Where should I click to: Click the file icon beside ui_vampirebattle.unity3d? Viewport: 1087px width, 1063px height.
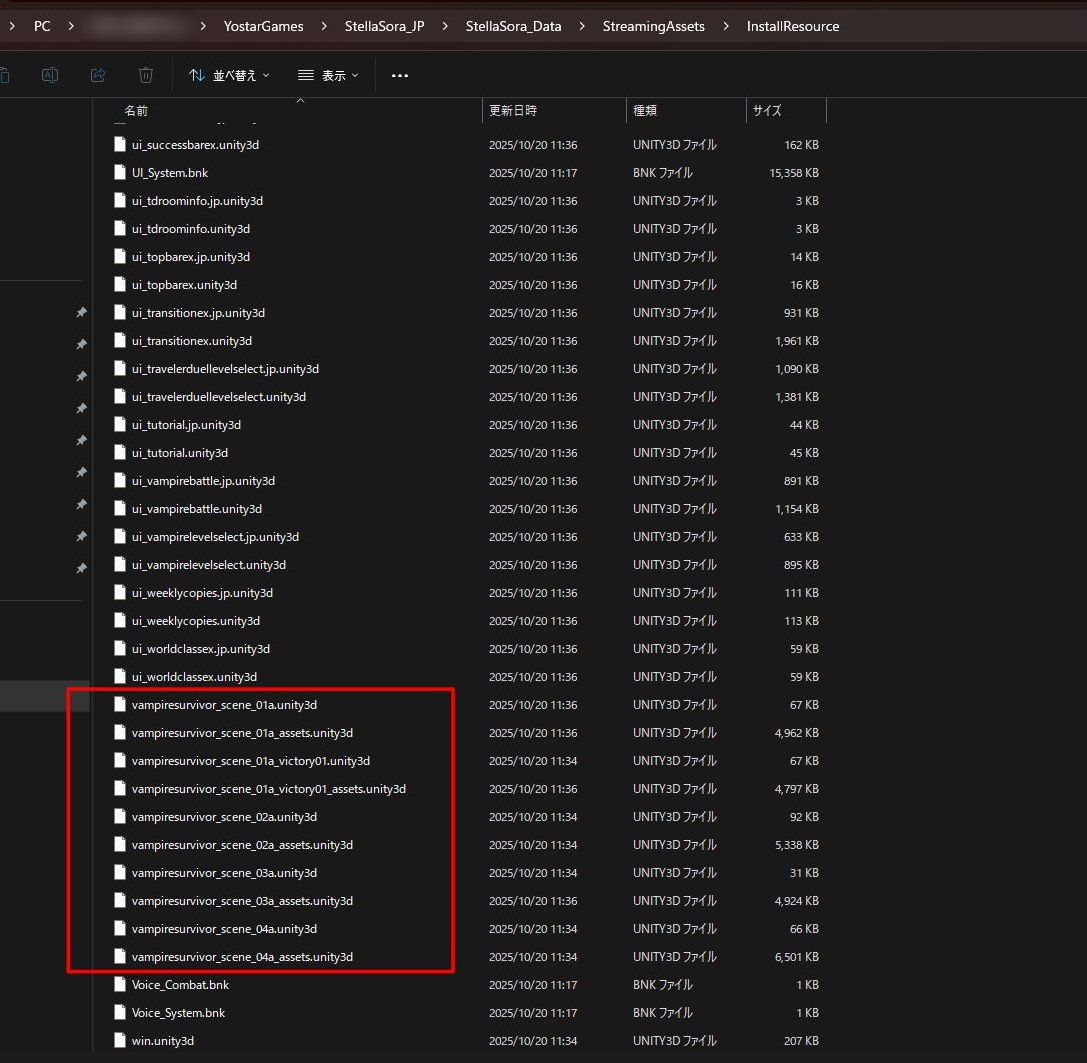(121, 509)
